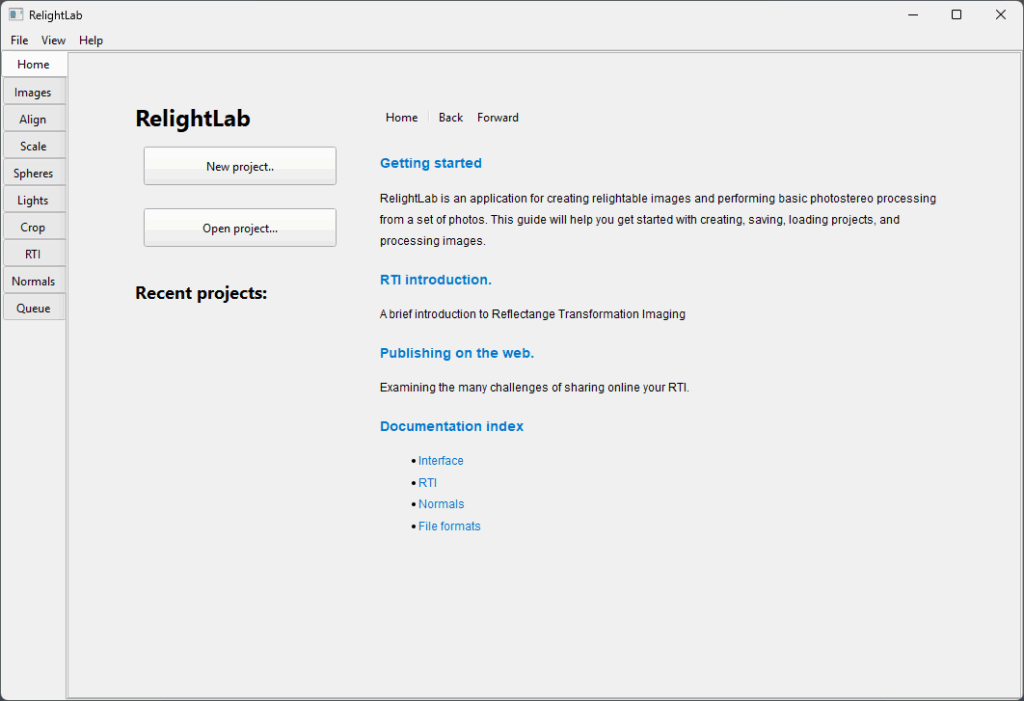Close the RelightLab window

pyautogui.click(x=1000, y=14)
